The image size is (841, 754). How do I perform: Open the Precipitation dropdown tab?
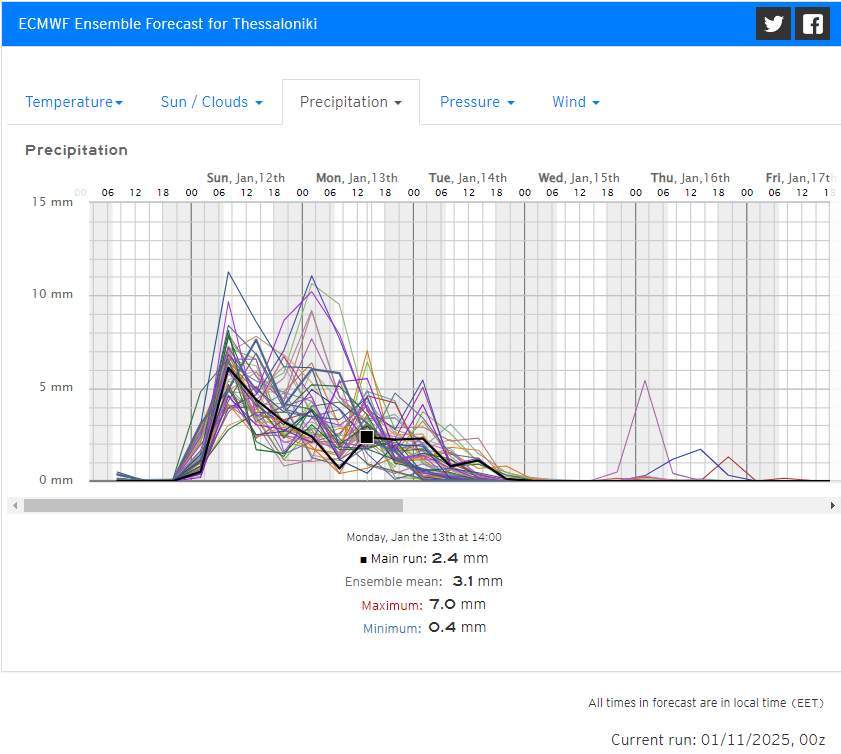coord(351,102)
